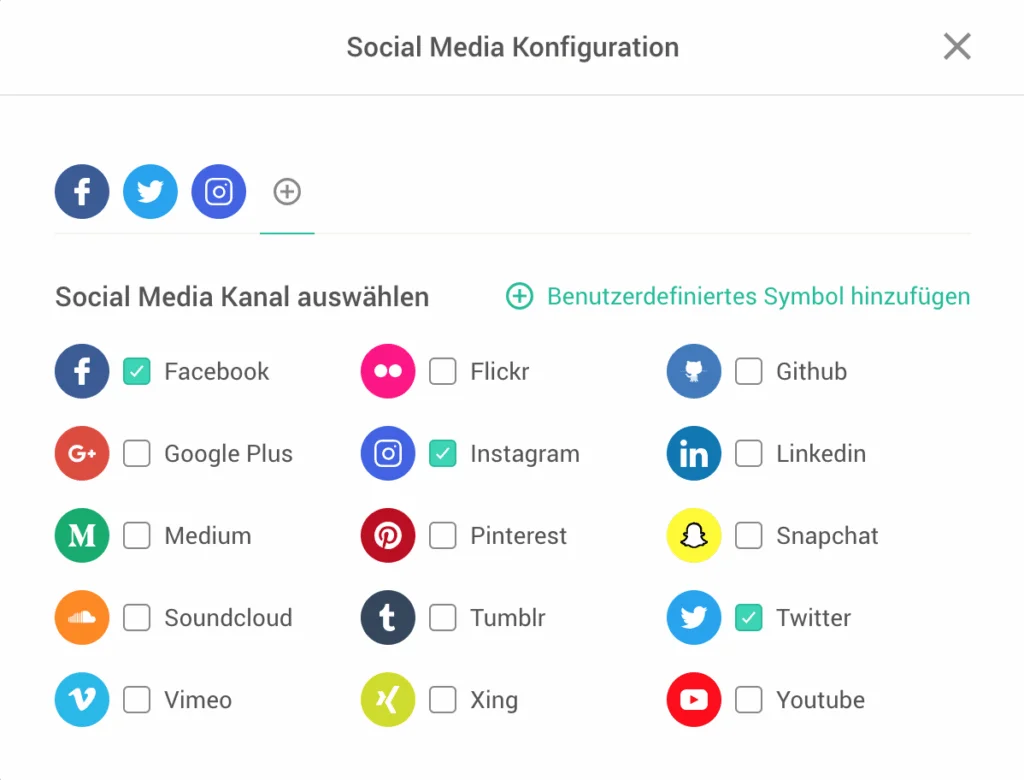Click the Xing icon

click(387, 700)
